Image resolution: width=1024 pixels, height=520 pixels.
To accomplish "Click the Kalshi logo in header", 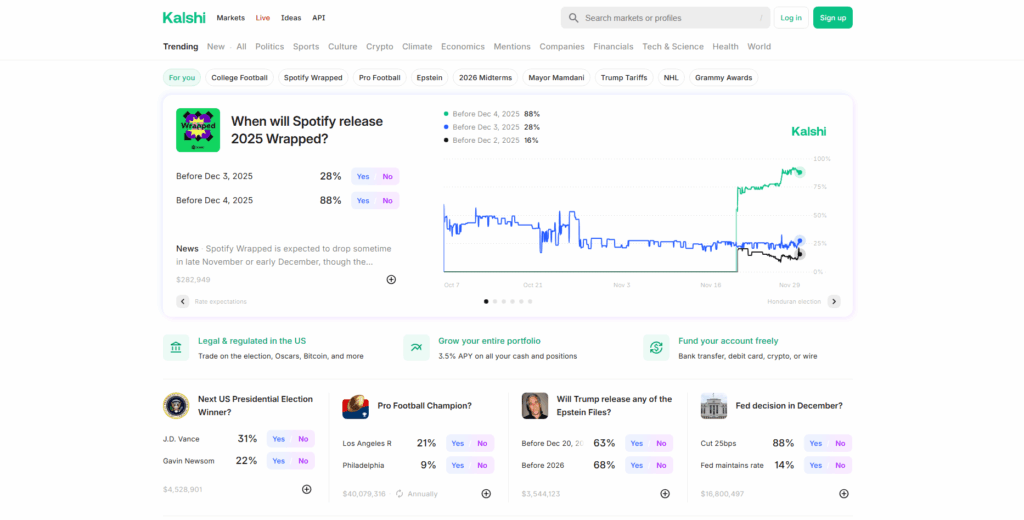I will click(184, 17).
